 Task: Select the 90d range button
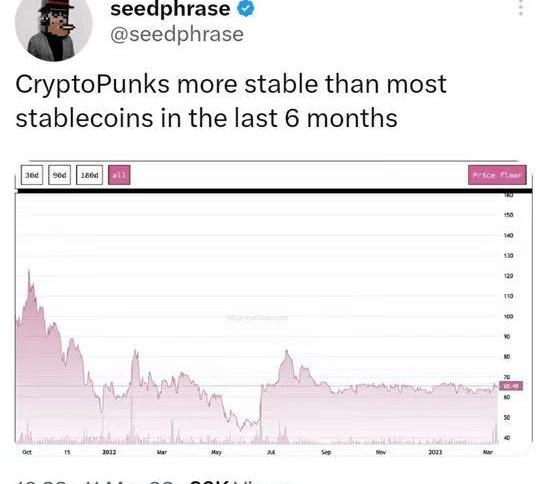59,175
